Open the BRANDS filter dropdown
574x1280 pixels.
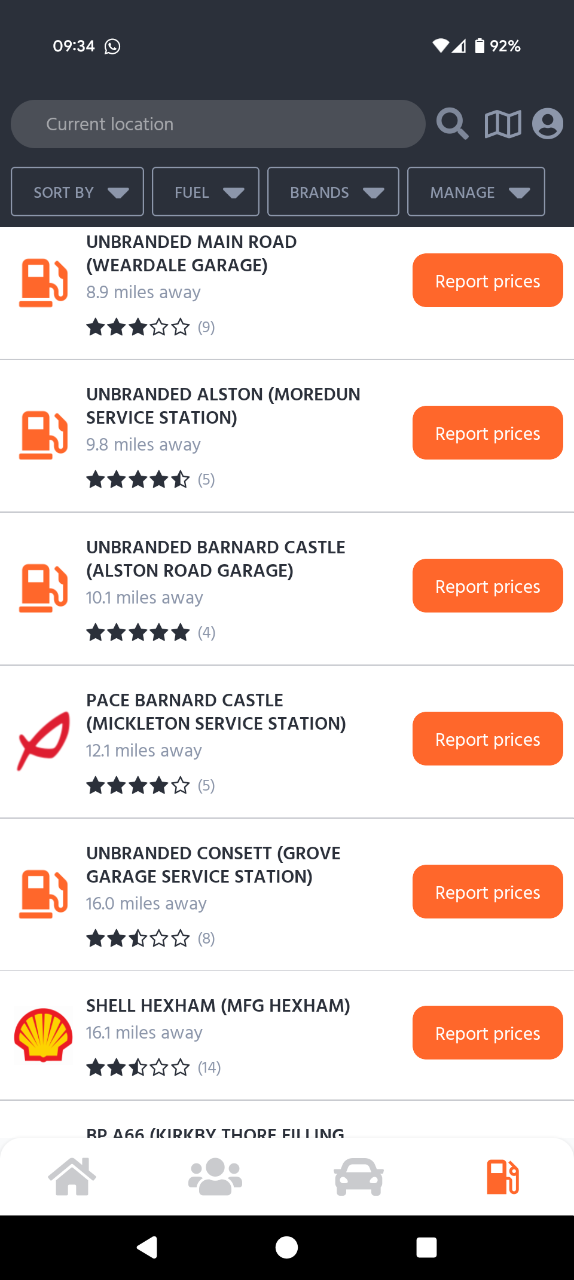[333, 192]
